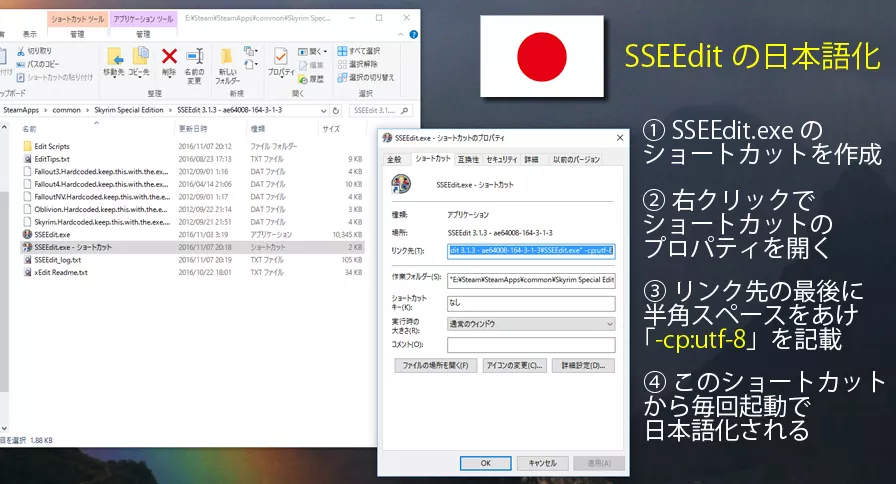This screenshot has height=484, width=896.
Task: Click the 作業フォルダー input field
Action: coord(531,280)
